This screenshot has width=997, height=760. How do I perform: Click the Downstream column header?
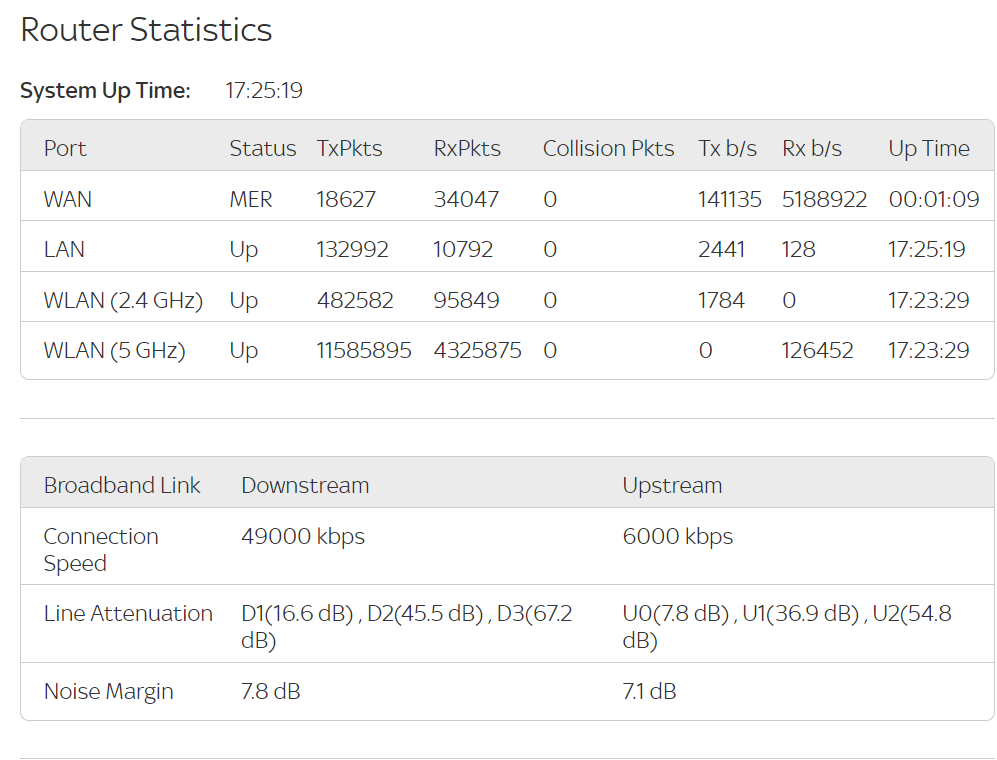[x=305, y=486]
